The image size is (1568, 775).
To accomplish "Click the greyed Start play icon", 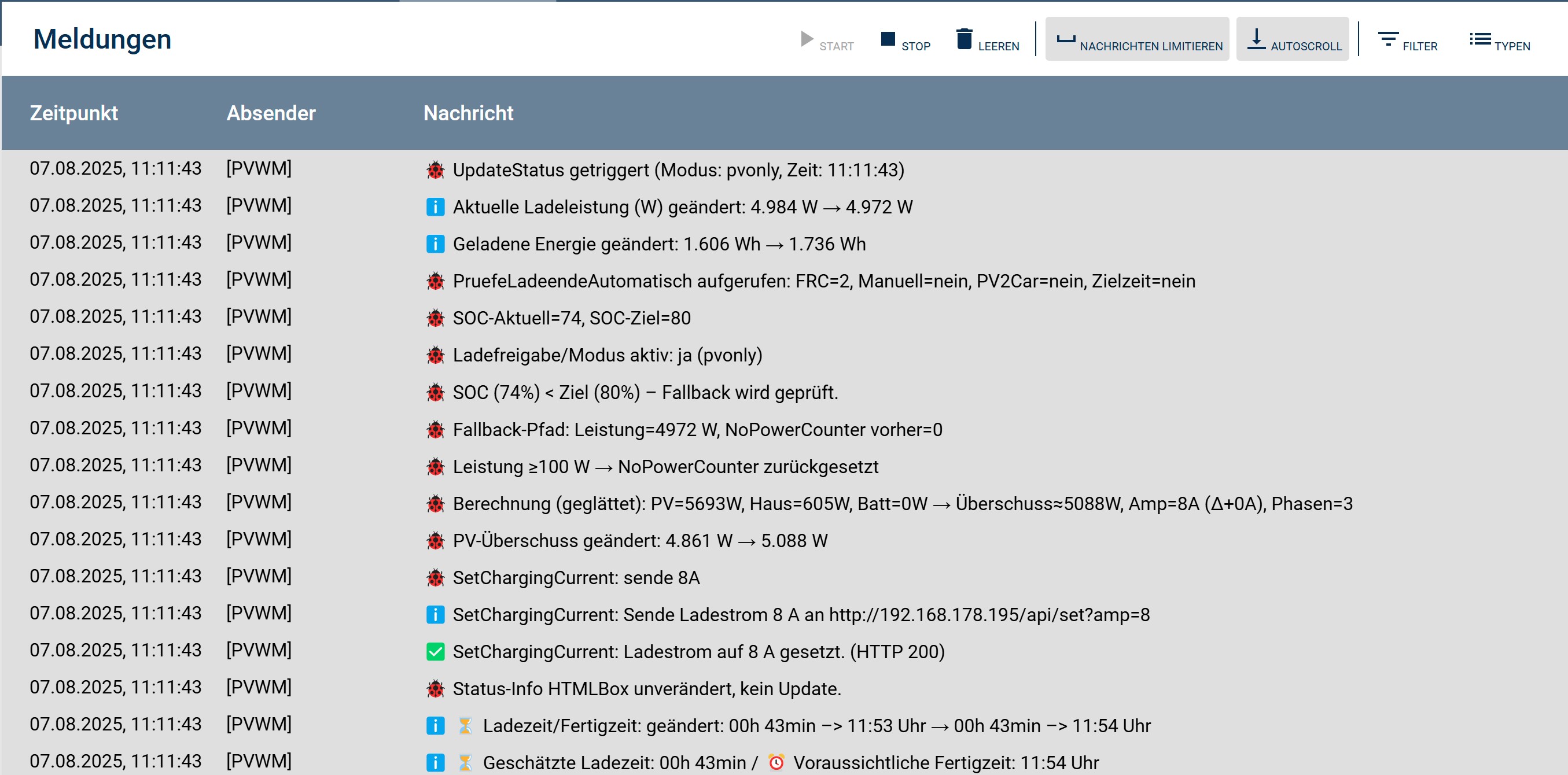I will coord(807,39).
